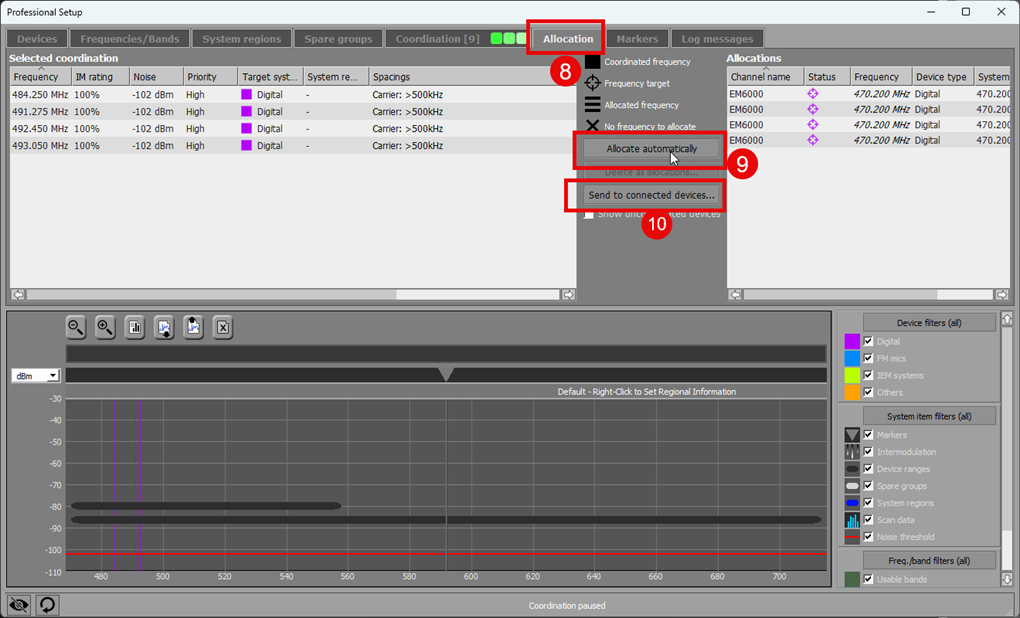Image resolution: width=1020 pixels, height=618 pixels.
Task: Click the X clear icon in graph toolbar
Action: point(223,327)
